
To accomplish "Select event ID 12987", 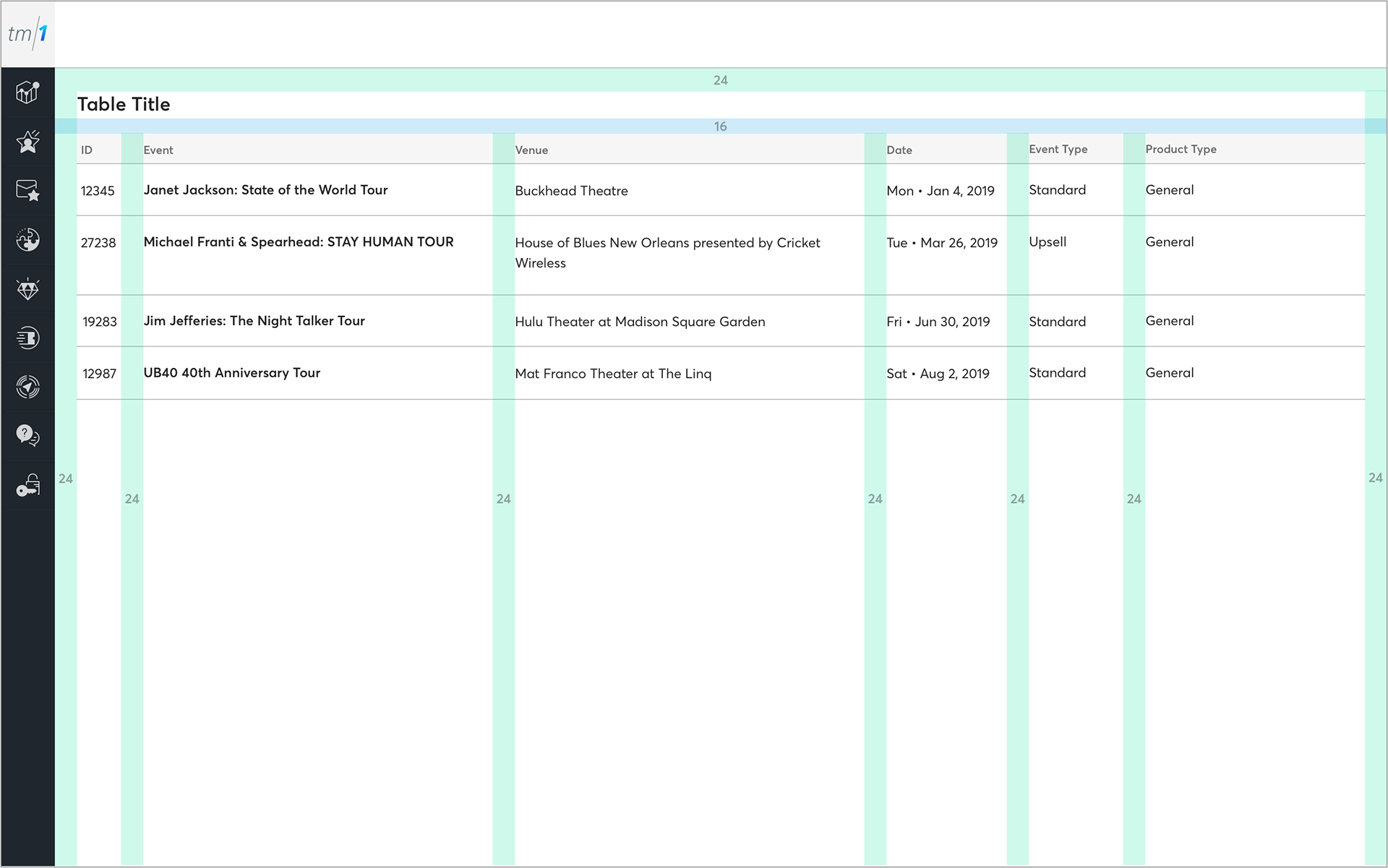I will tap(100, 374).
